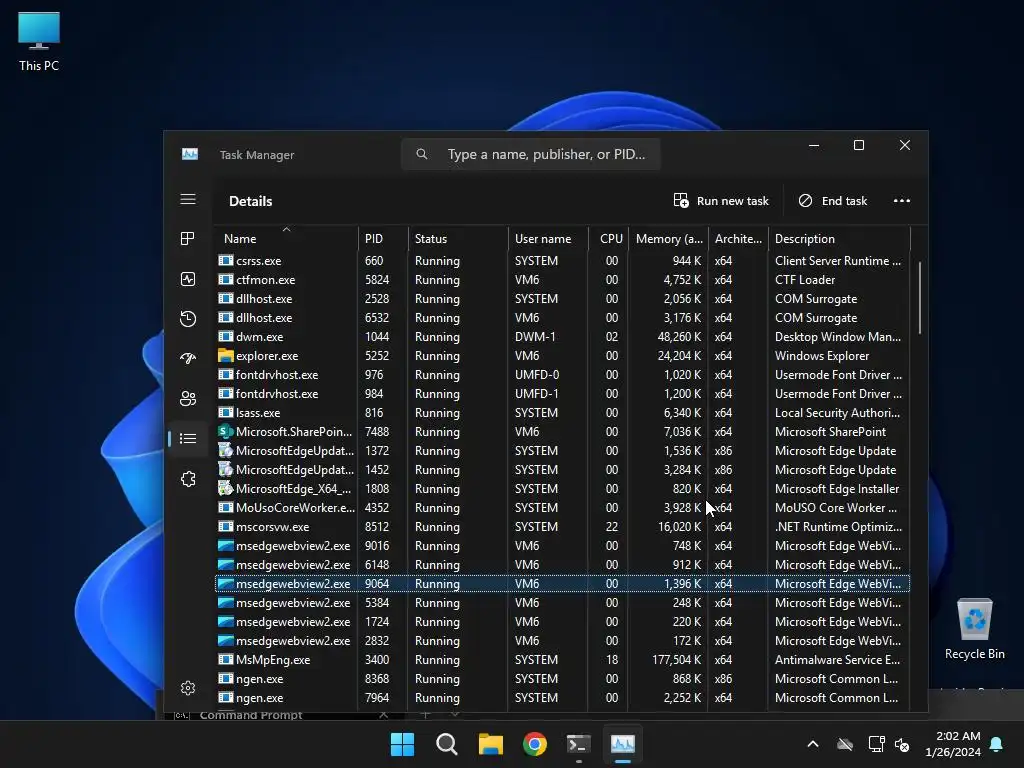Click the DWM-1 user name cell

coord(535,337)
